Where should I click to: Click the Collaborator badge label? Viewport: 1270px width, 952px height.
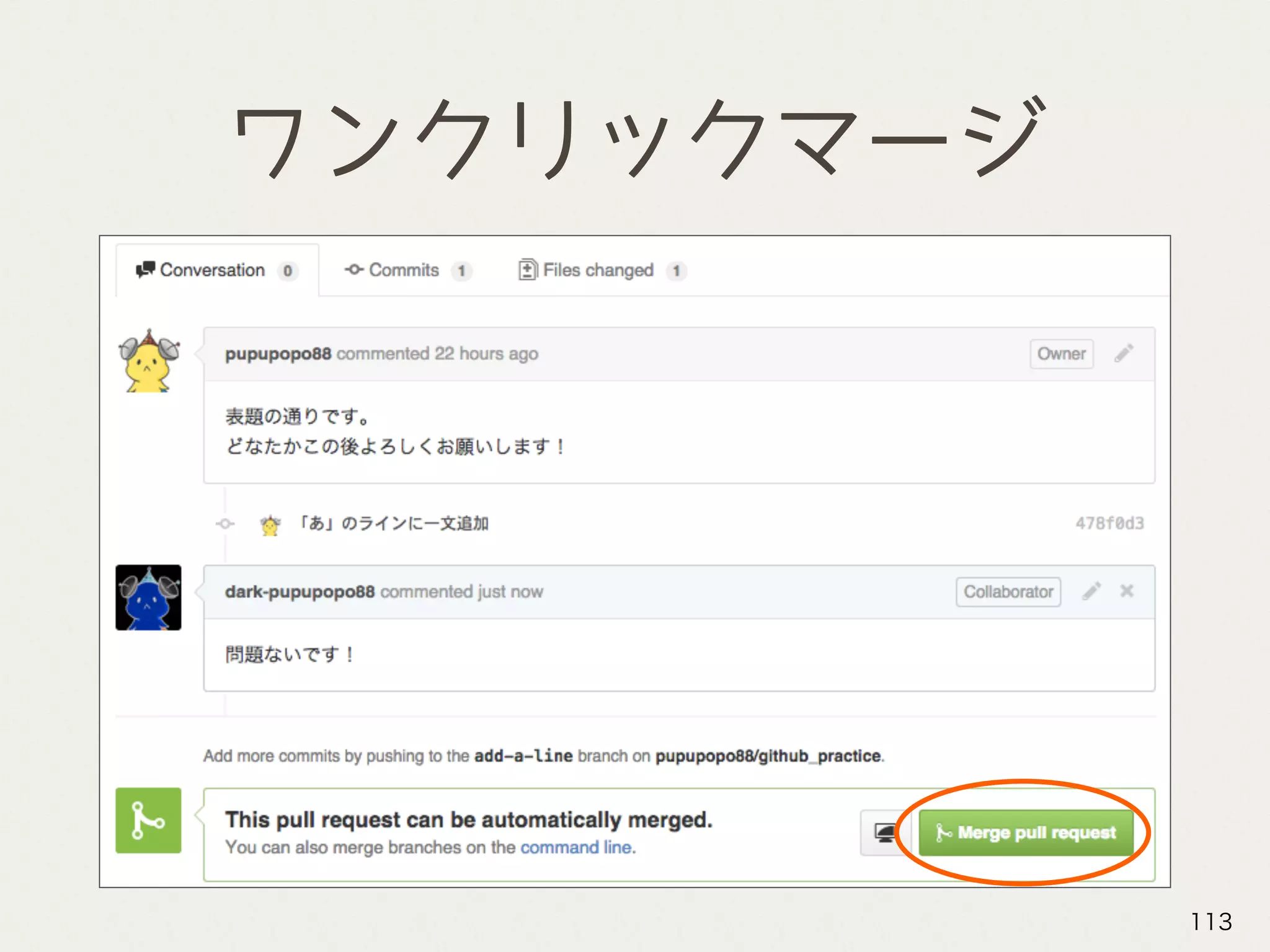(x=1008, y=592)
